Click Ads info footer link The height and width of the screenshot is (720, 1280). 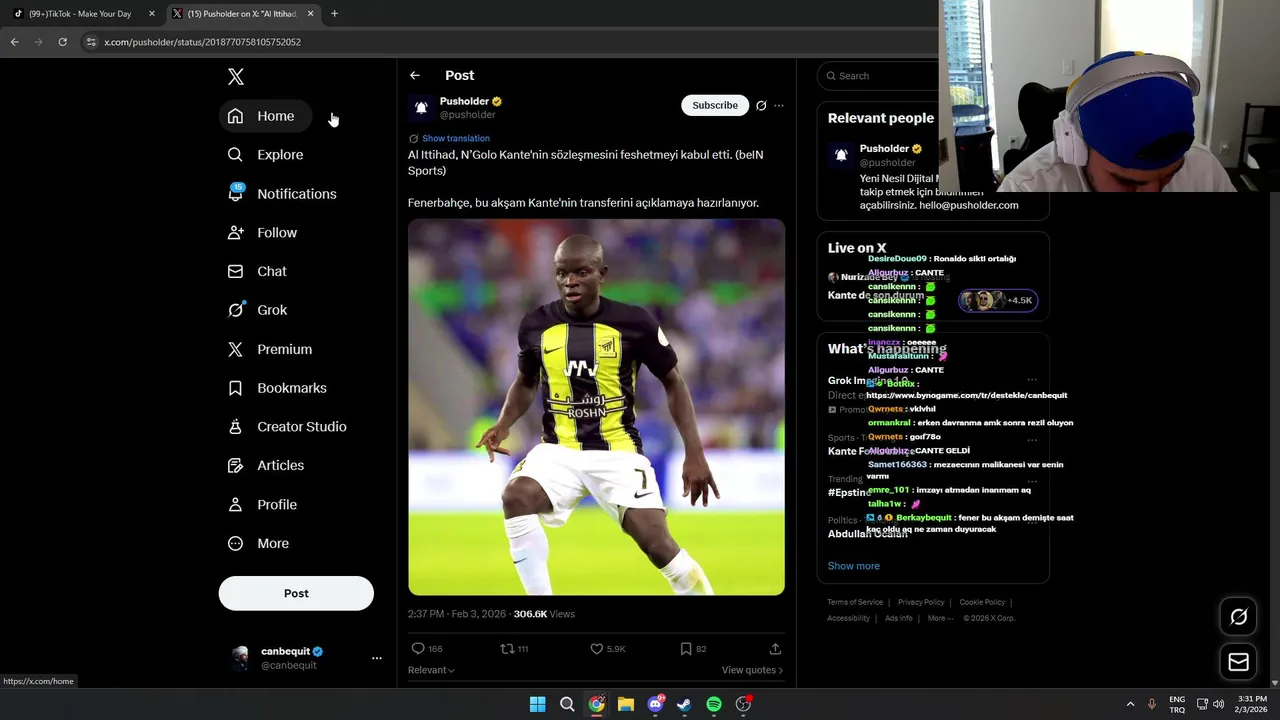click(x=899, y=618)
